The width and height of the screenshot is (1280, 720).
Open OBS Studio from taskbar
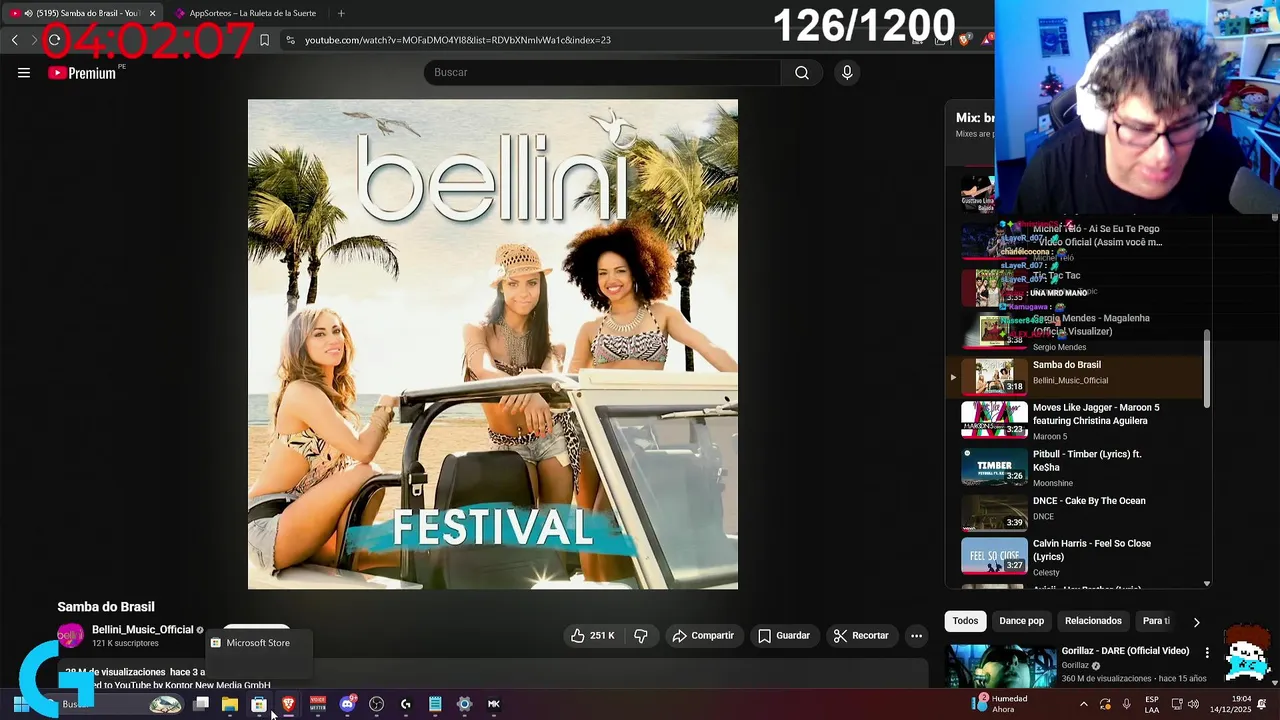(x=376, y=704)
